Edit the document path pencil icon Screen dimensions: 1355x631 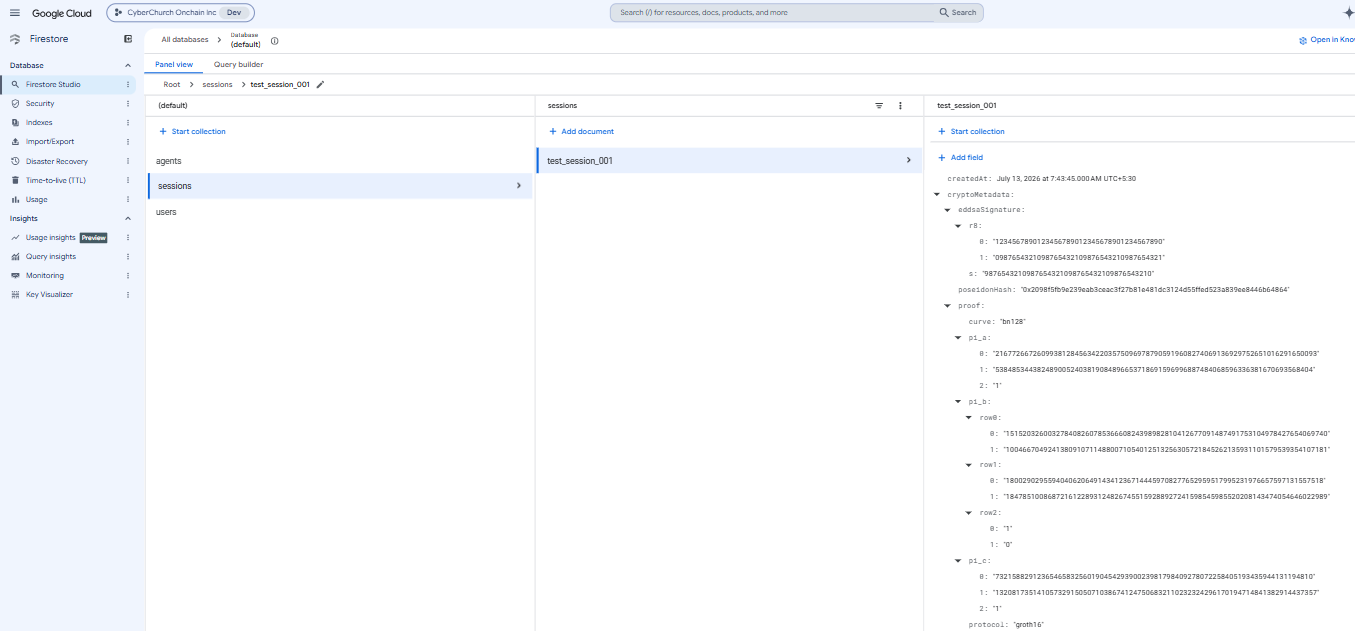[x=320, y=84]
